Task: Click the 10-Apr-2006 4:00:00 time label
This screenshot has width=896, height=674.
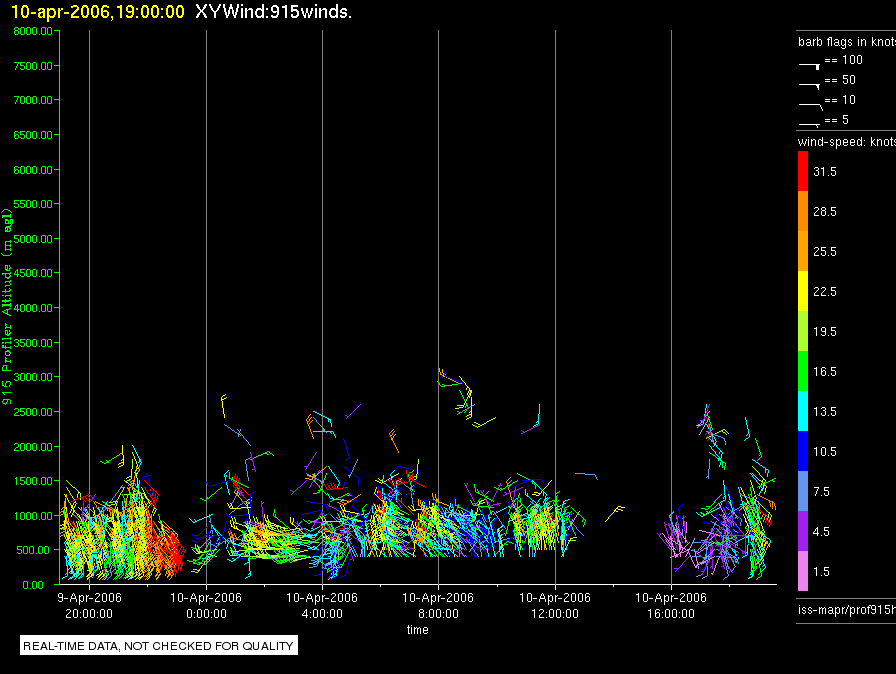Action: pyautogui.click(x=322, y=605)
